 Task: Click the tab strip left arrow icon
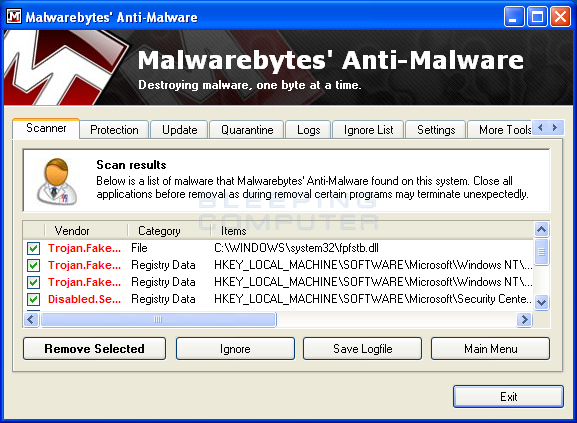pos(540,128)
